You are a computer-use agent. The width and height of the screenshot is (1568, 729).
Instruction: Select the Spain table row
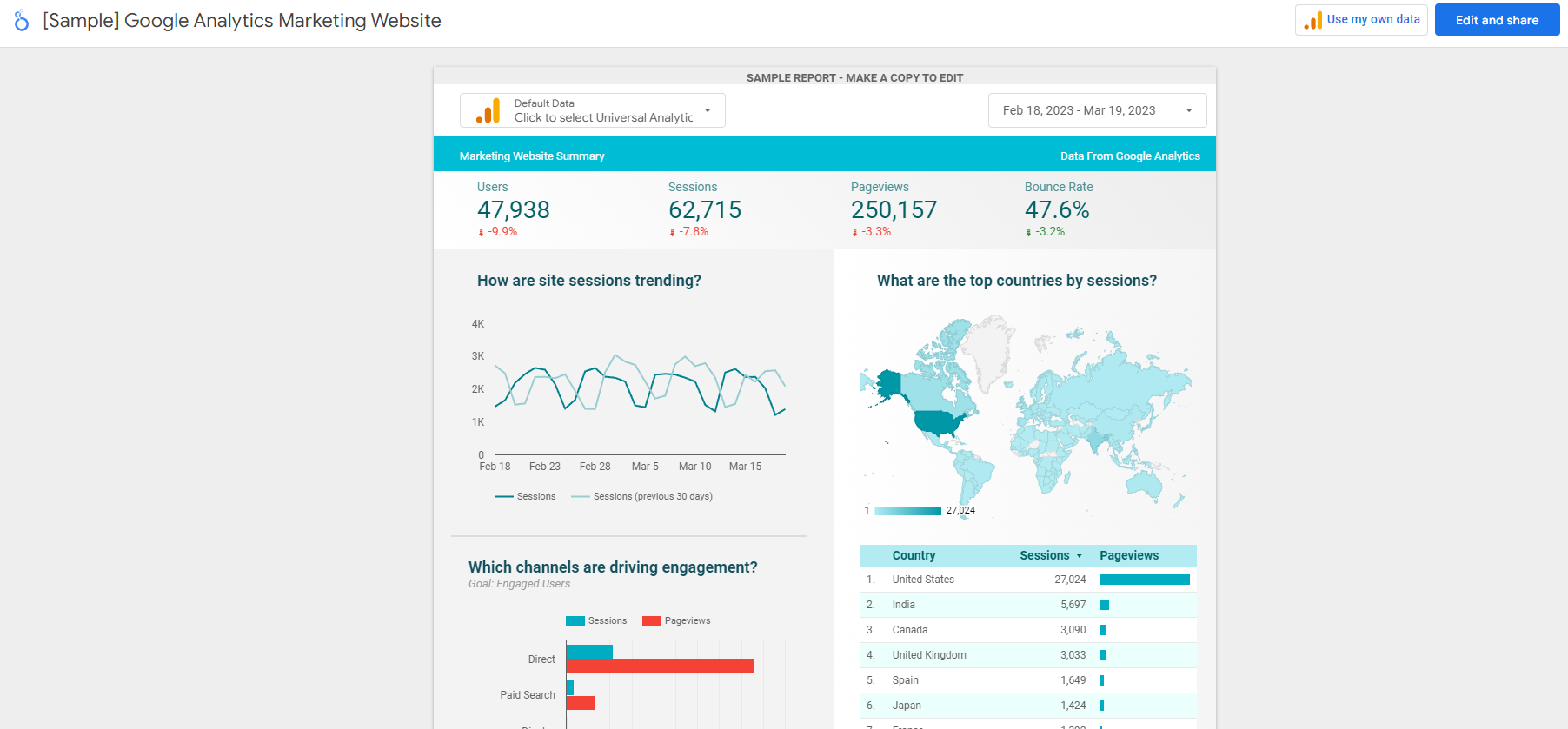tap(1028, 680)
